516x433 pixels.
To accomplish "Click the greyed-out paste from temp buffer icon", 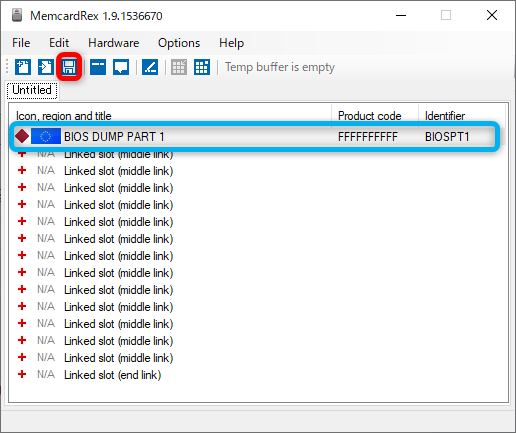I will coord(179,67).
